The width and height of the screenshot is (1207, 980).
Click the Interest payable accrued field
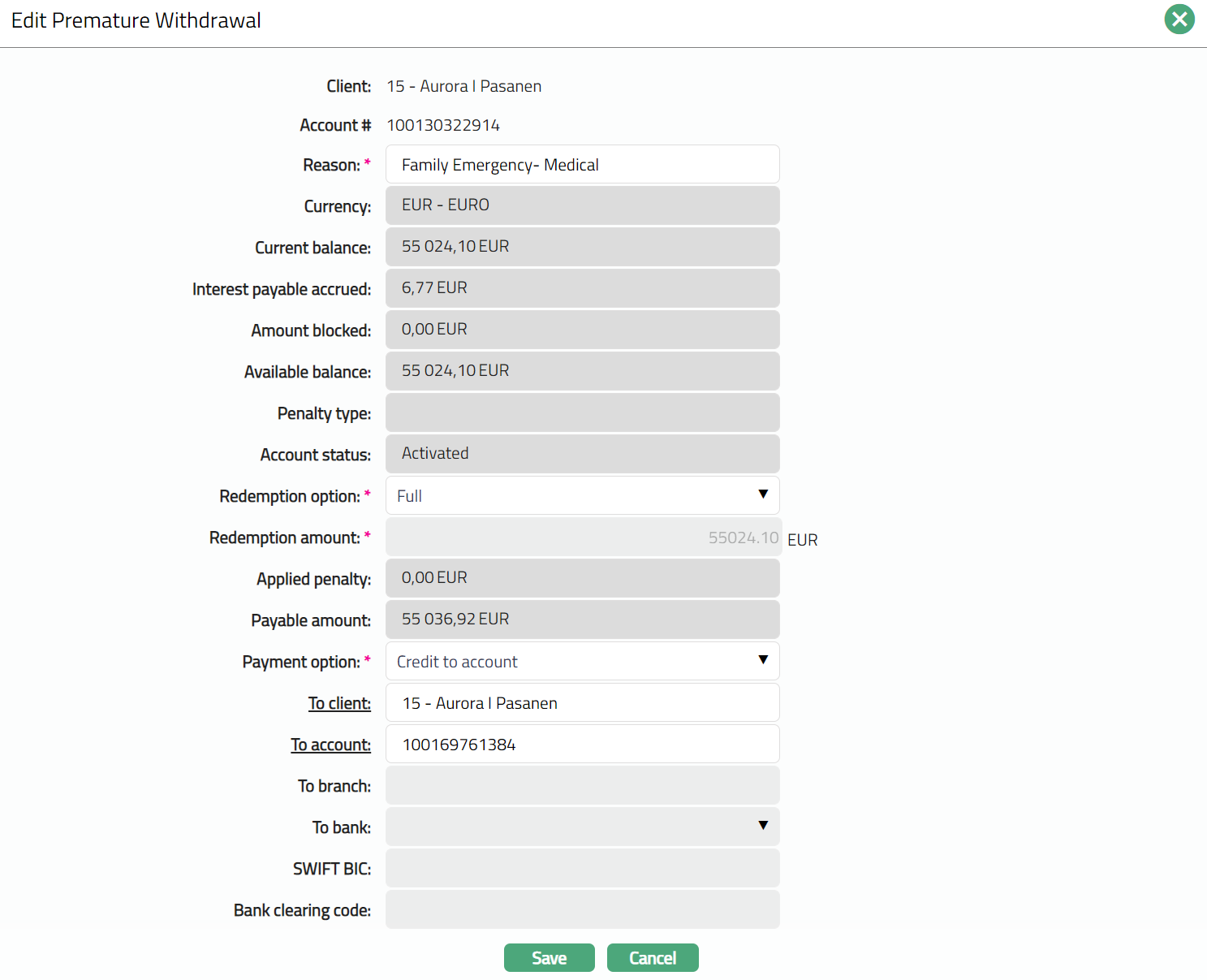(582, 288)
